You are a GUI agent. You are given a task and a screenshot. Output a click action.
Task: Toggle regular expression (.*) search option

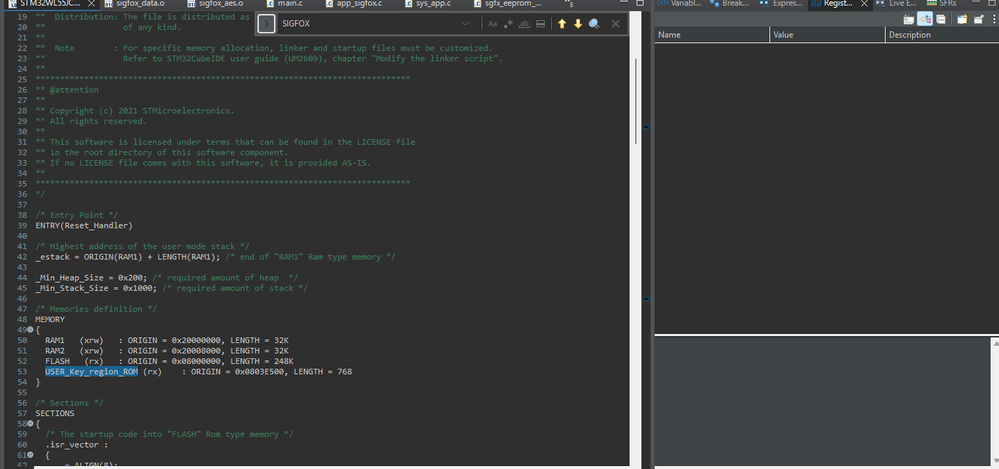click(508, 24)
